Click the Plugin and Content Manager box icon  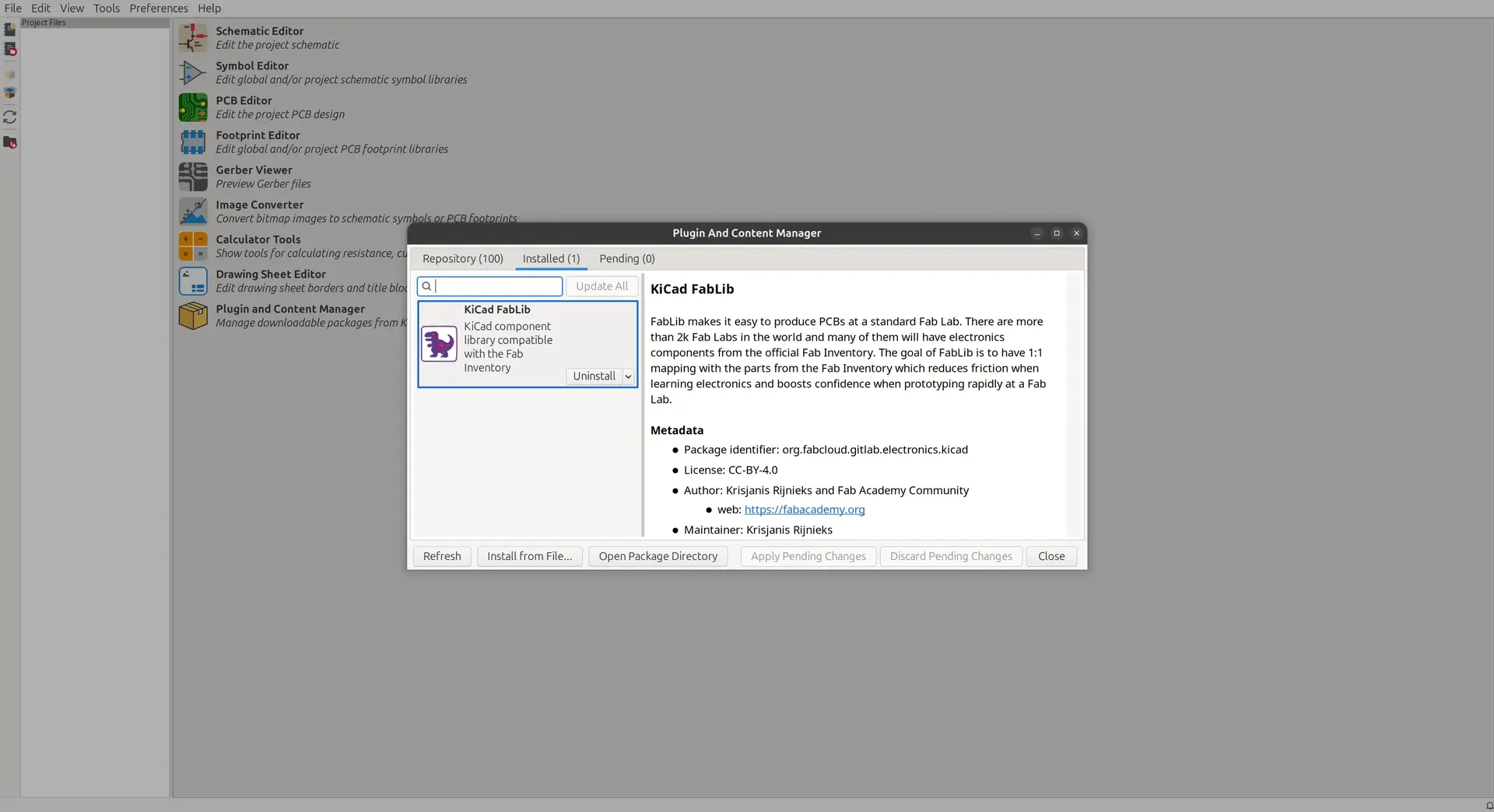193,316
